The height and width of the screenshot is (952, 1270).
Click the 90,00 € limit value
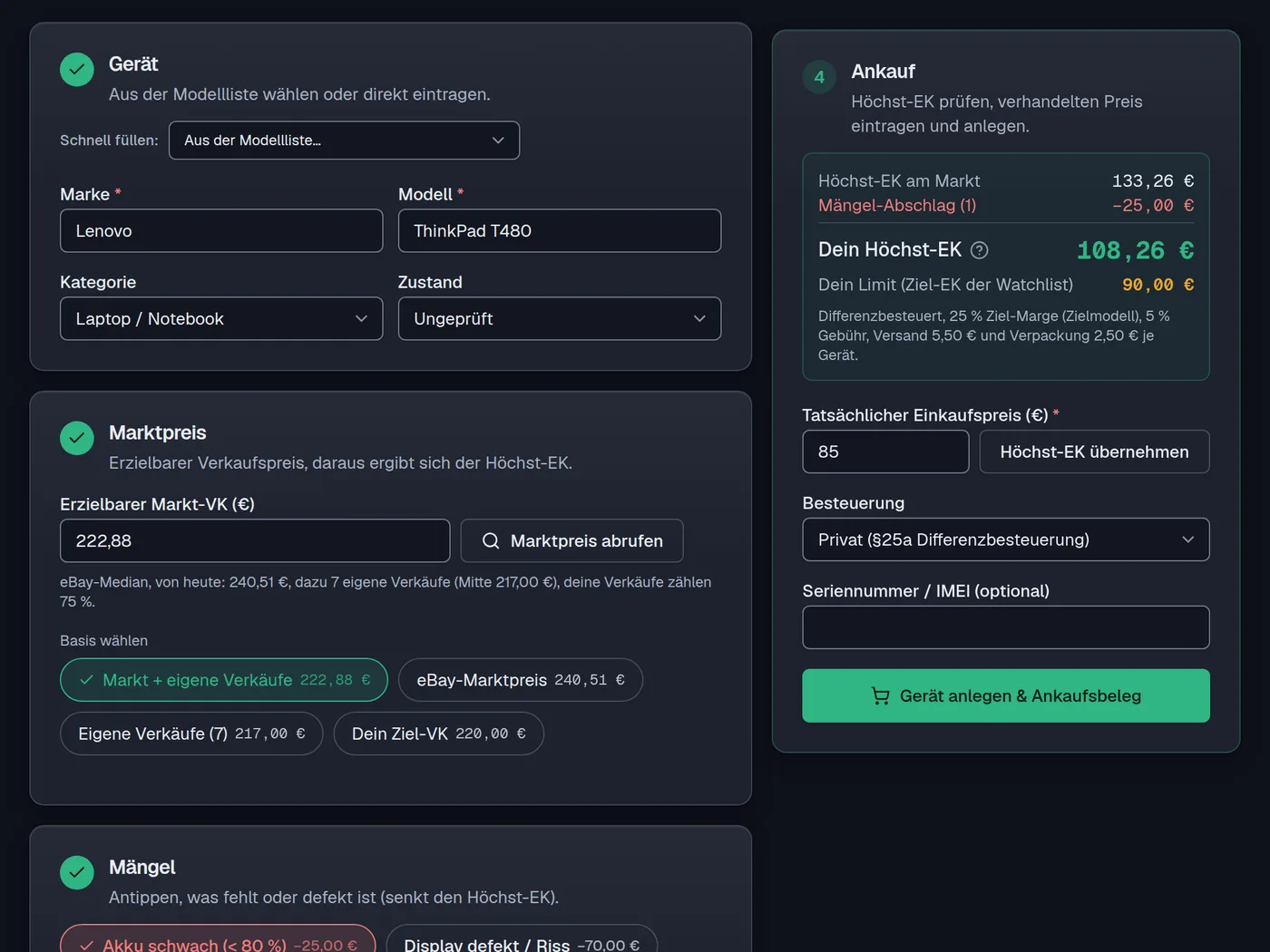coord(1158,285)
